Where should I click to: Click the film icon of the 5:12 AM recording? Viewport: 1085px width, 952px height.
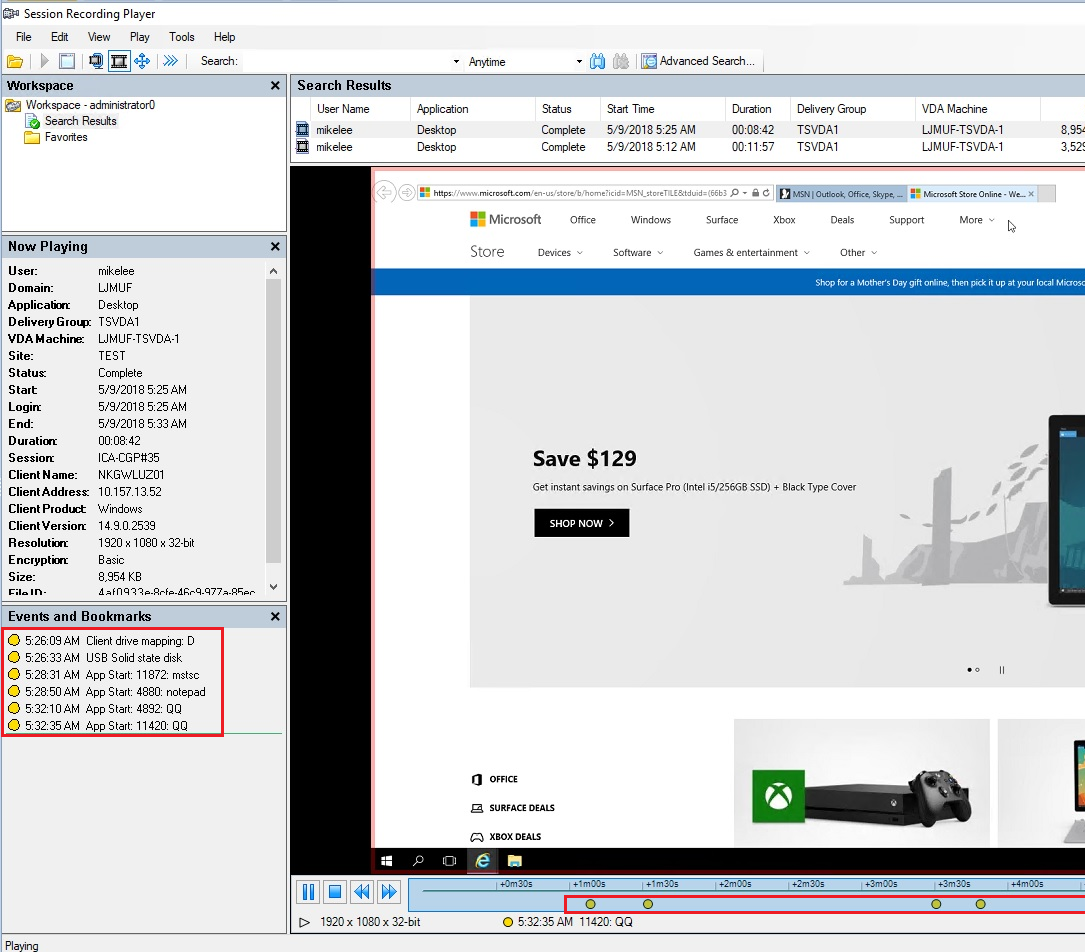tap(302, 147)
